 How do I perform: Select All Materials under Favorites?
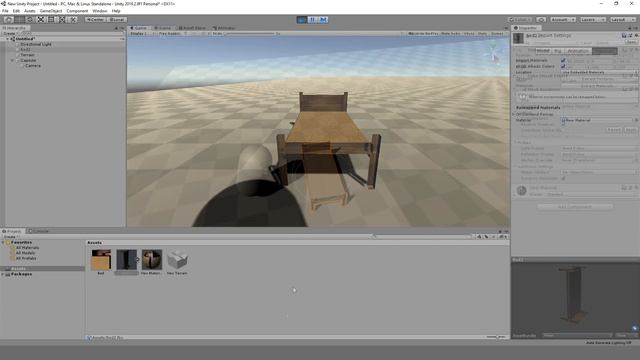pos(27,248)
